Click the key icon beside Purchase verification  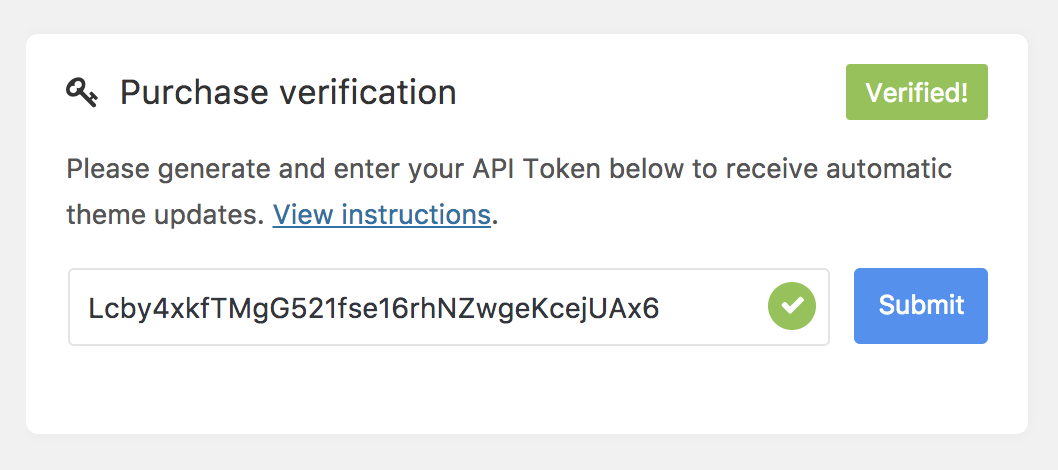coord(82,92)
